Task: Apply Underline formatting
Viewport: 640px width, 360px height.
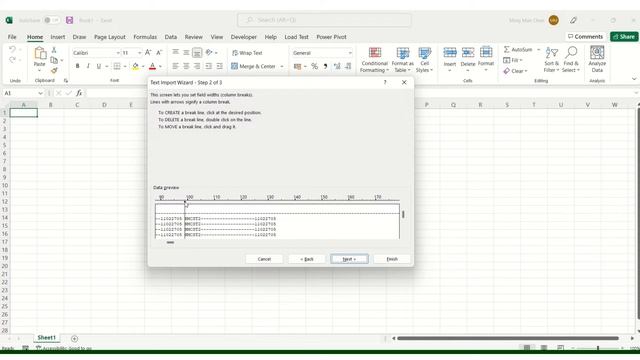Action: click(x=98, y=66)
